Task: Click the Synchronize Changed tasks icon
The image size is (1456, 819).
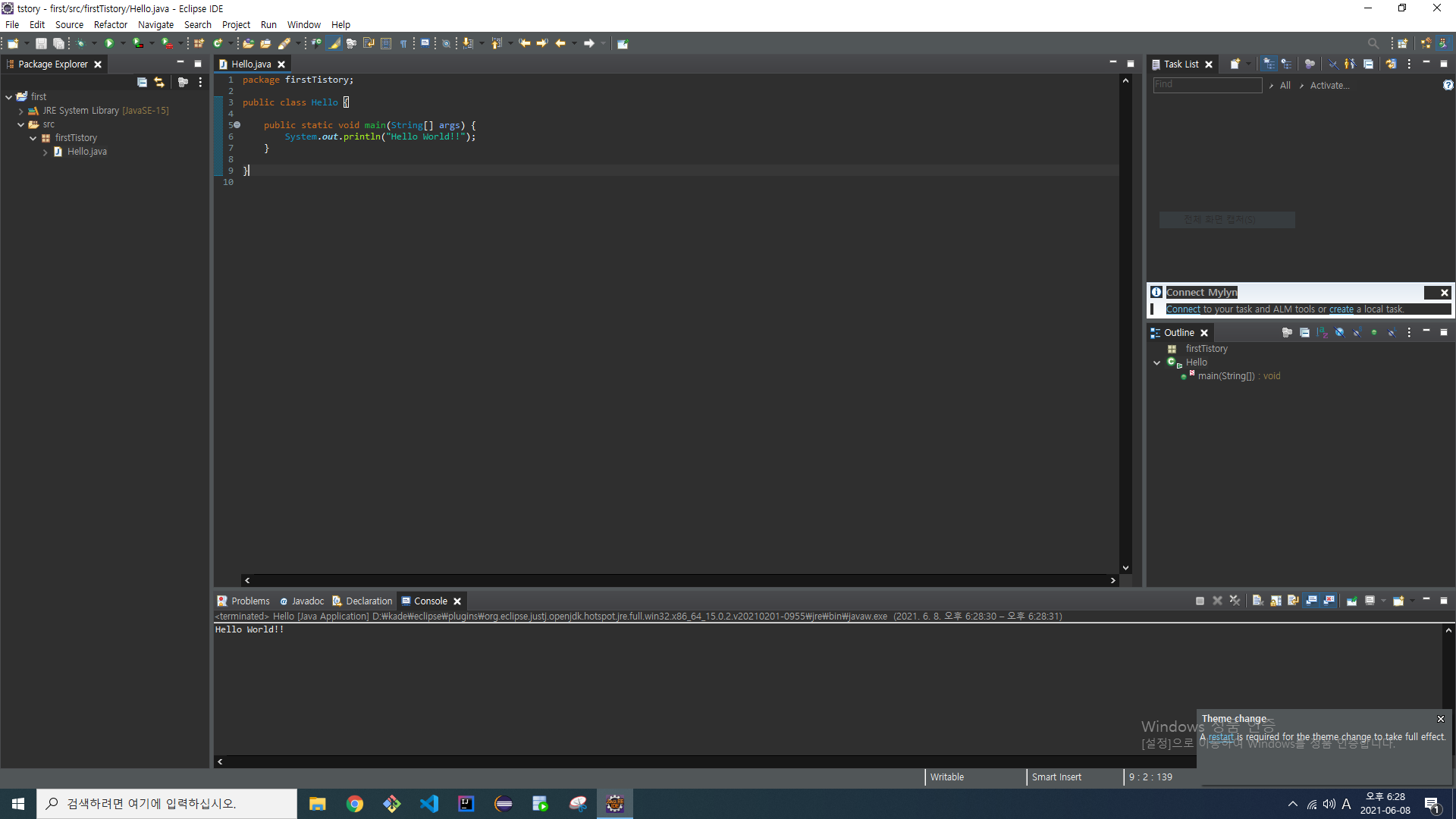Action: coord(1391,64)
